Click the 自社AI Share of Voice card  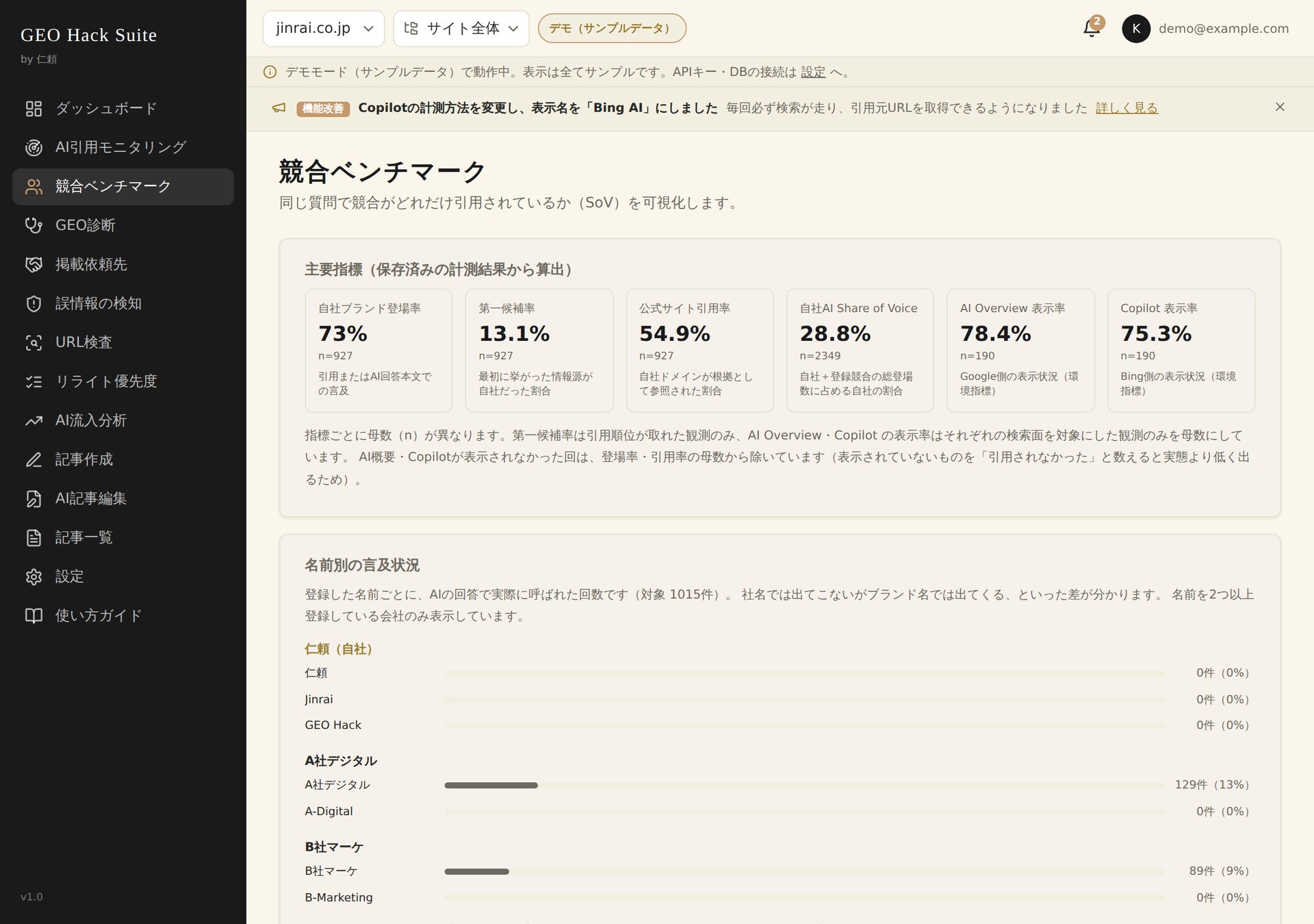click(x=860, y=350)
